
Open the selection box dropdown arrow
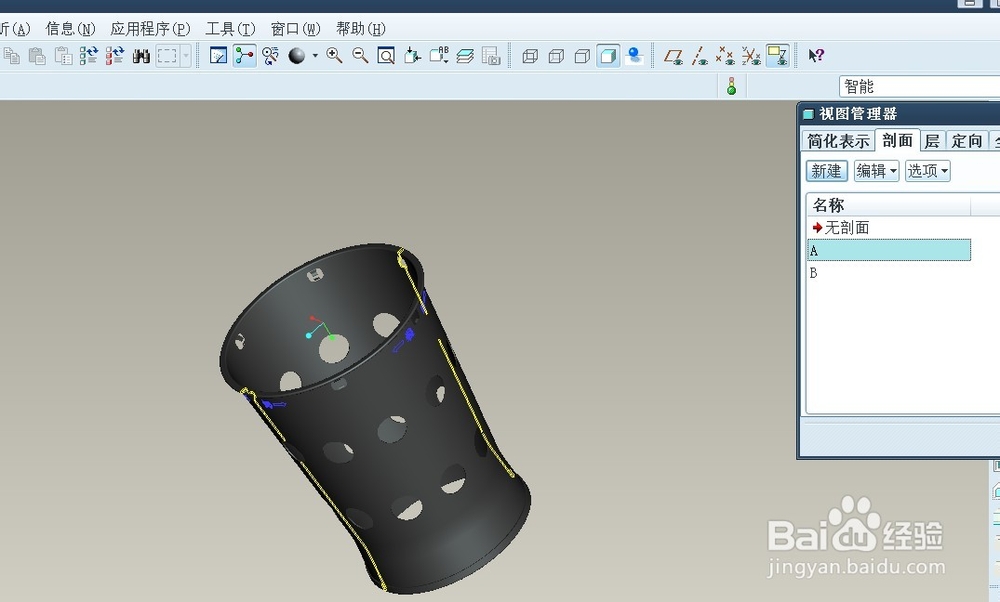click(186, 56)
